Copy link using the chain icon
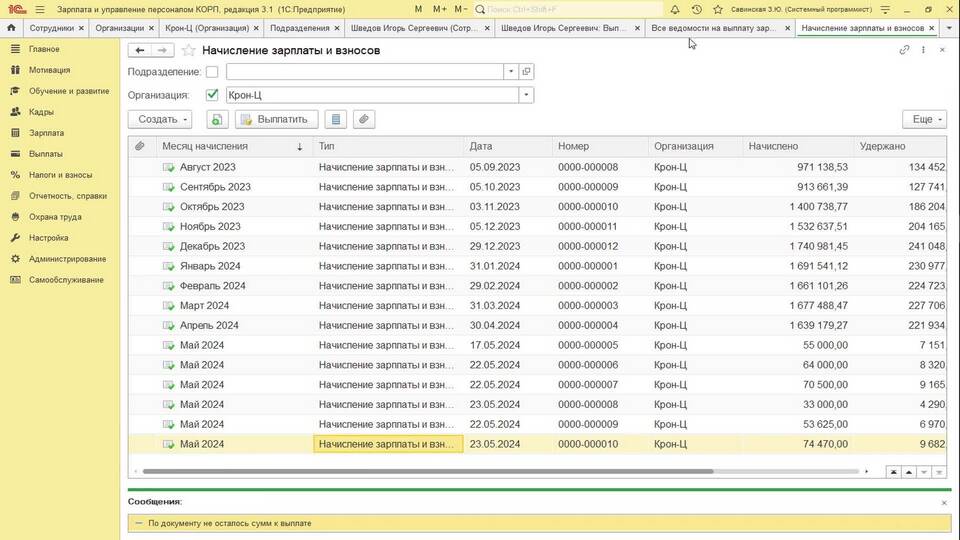960x540 pixels. pyautogui.click(x=904, y=50)
